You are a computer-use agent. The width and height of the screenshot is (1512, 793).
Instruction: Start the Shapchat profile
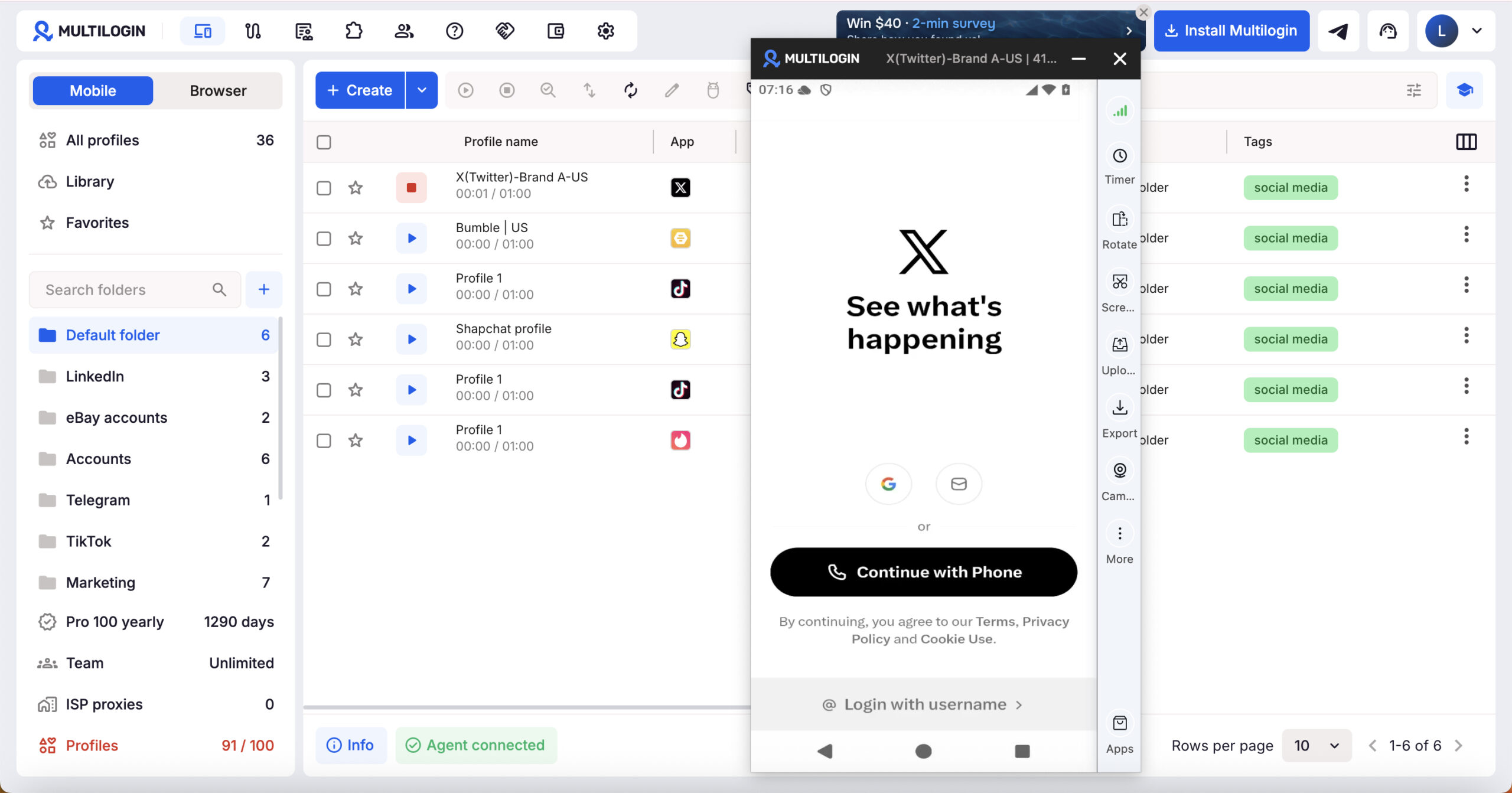click(x=411, y=340)
